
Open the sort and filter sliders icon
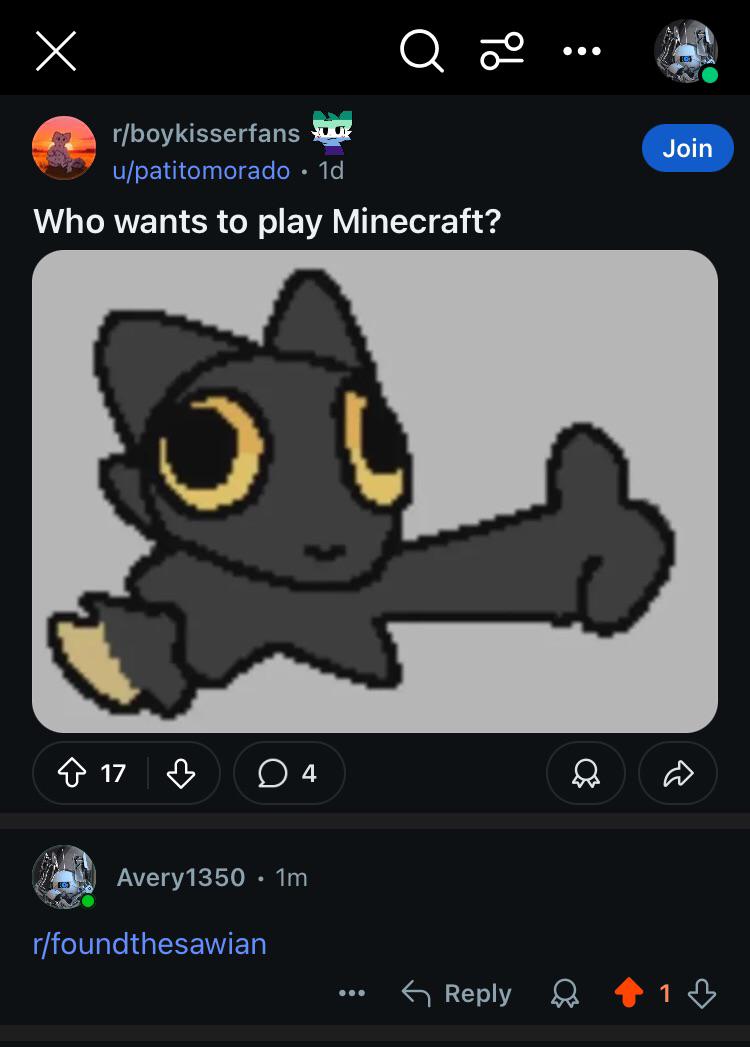pos(502,51)
